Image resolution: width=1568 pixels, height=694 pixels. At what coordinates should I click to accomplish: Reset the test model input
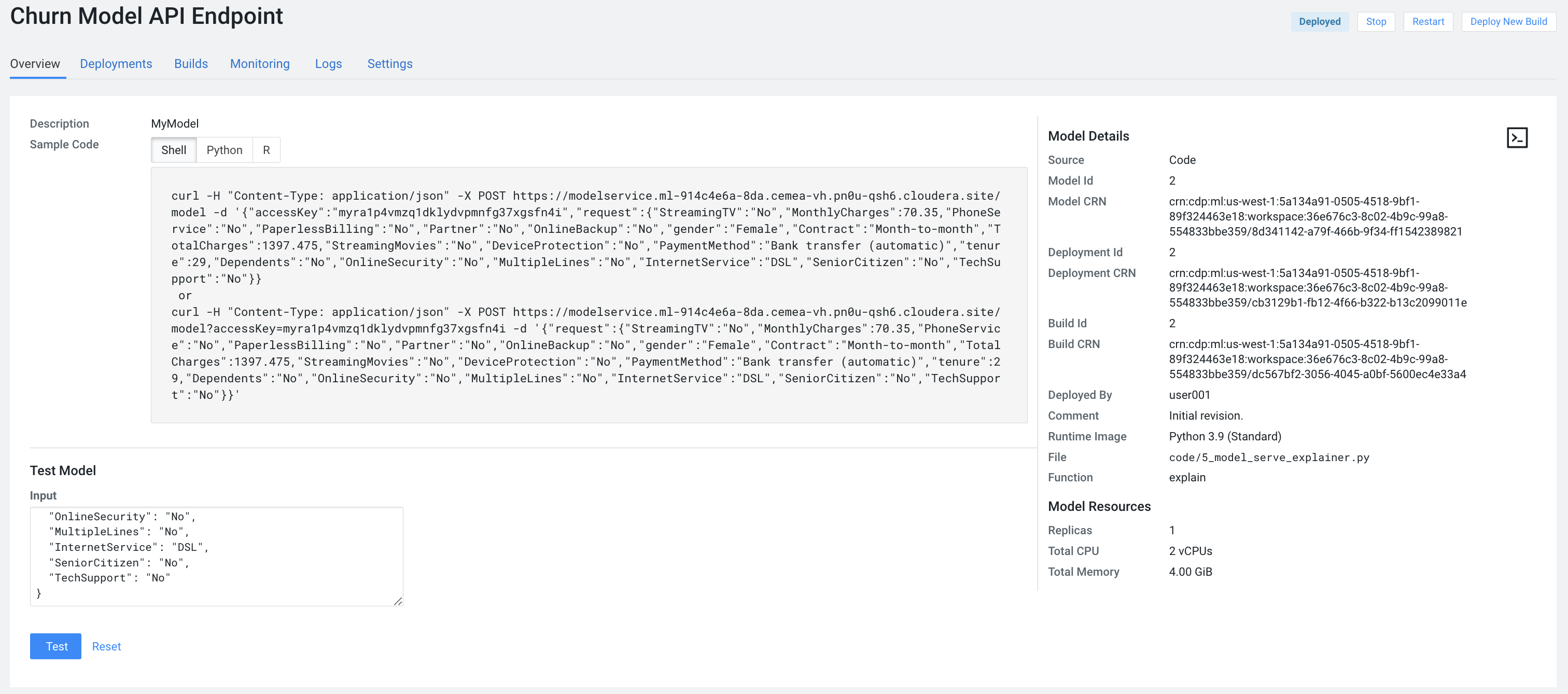[x=106, y=646]
